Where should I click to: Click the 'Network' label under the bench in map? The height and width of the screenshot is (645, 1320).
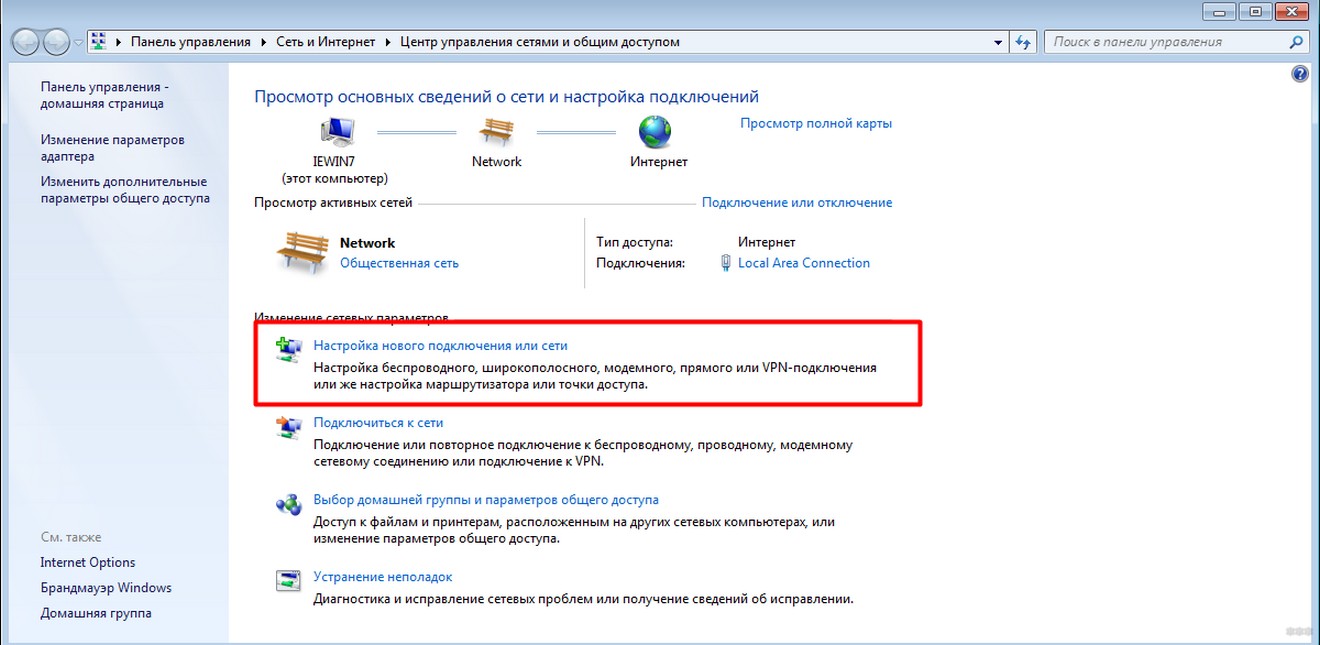(497, 161)
